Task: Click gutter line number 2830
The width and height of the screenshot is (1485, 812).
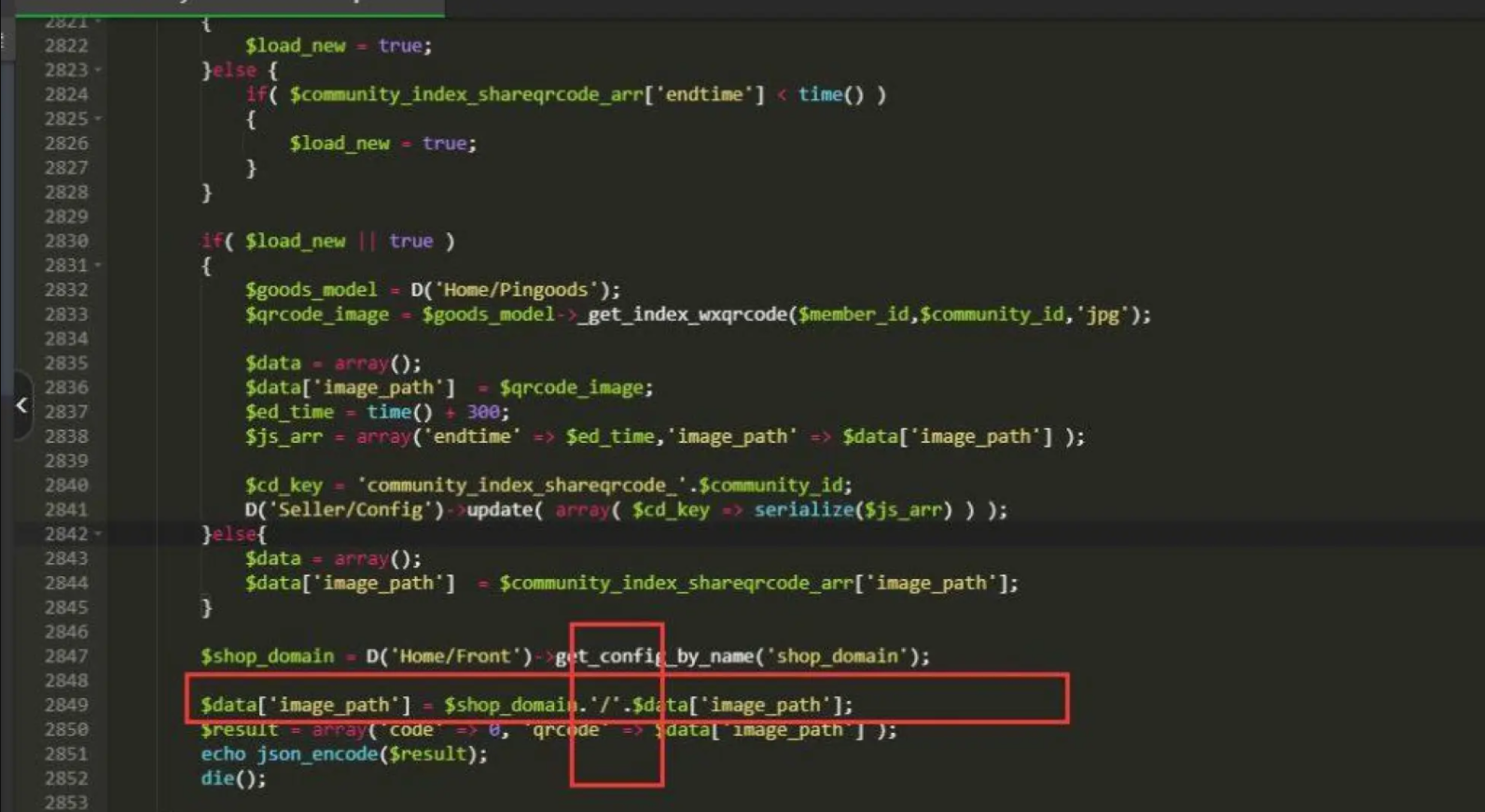Action: pyautogui.click(x=66, y=241)
